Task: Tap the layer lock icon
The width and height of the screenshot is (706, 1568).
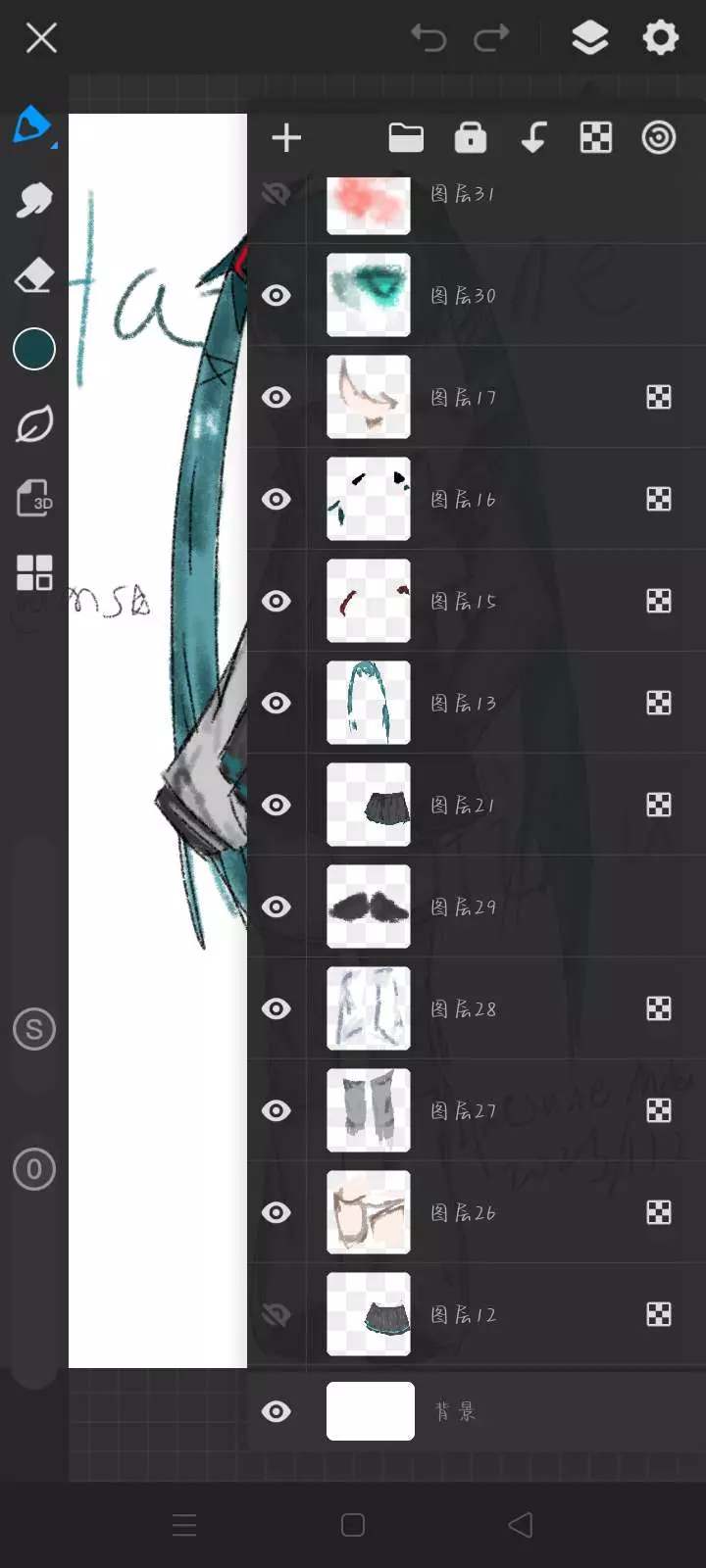Action: [x=471, y=138]
